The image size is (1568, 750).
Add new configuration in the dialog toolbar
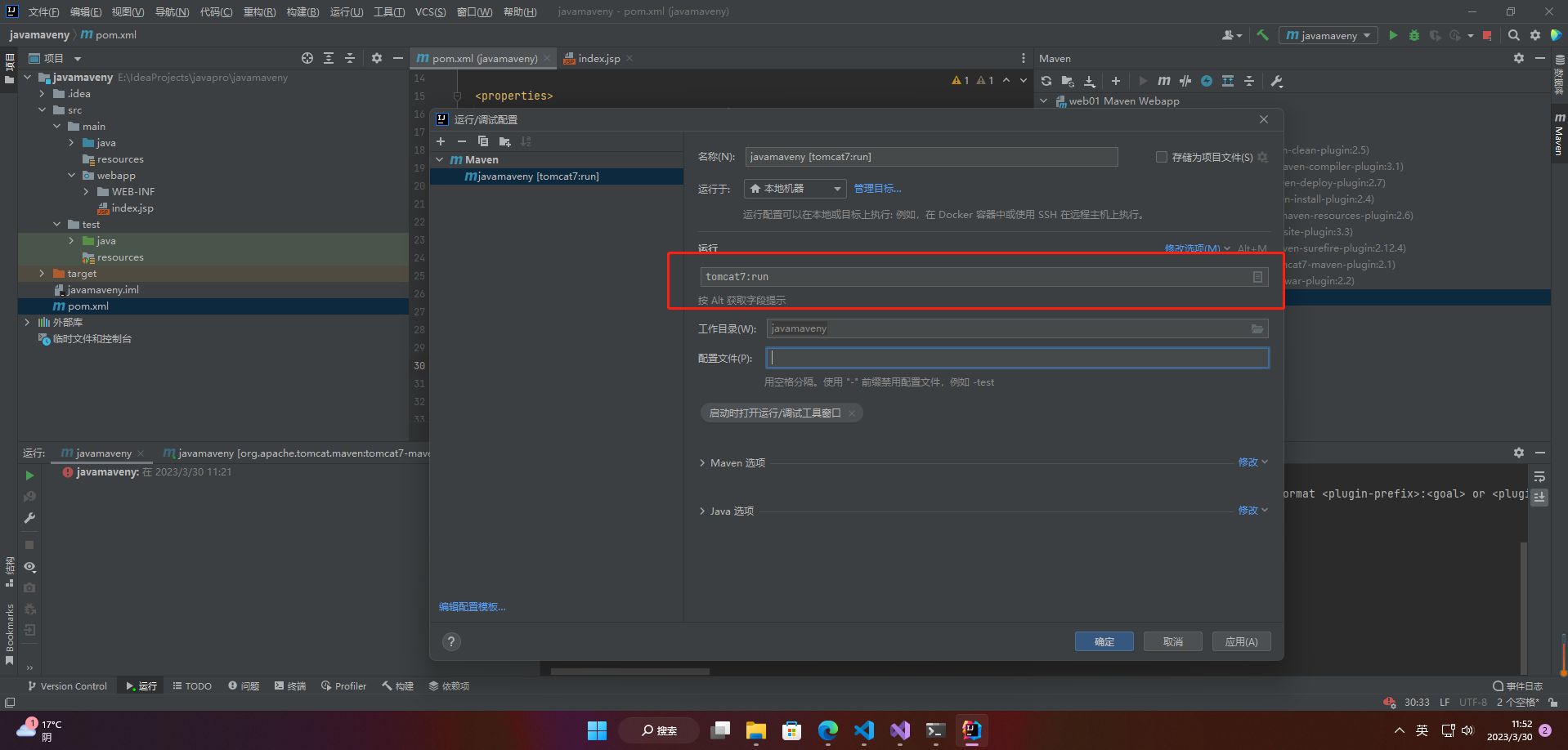[441, 141]
